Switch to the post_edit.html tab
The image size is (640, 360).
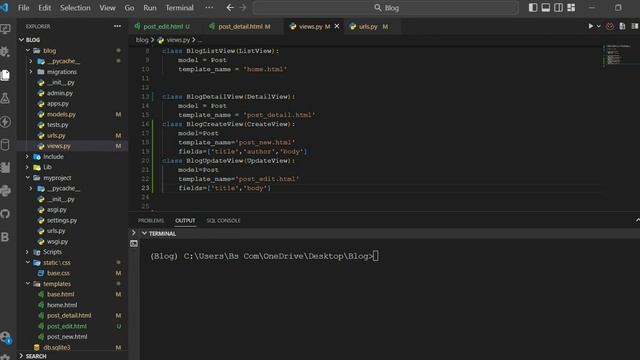[166, 27]
